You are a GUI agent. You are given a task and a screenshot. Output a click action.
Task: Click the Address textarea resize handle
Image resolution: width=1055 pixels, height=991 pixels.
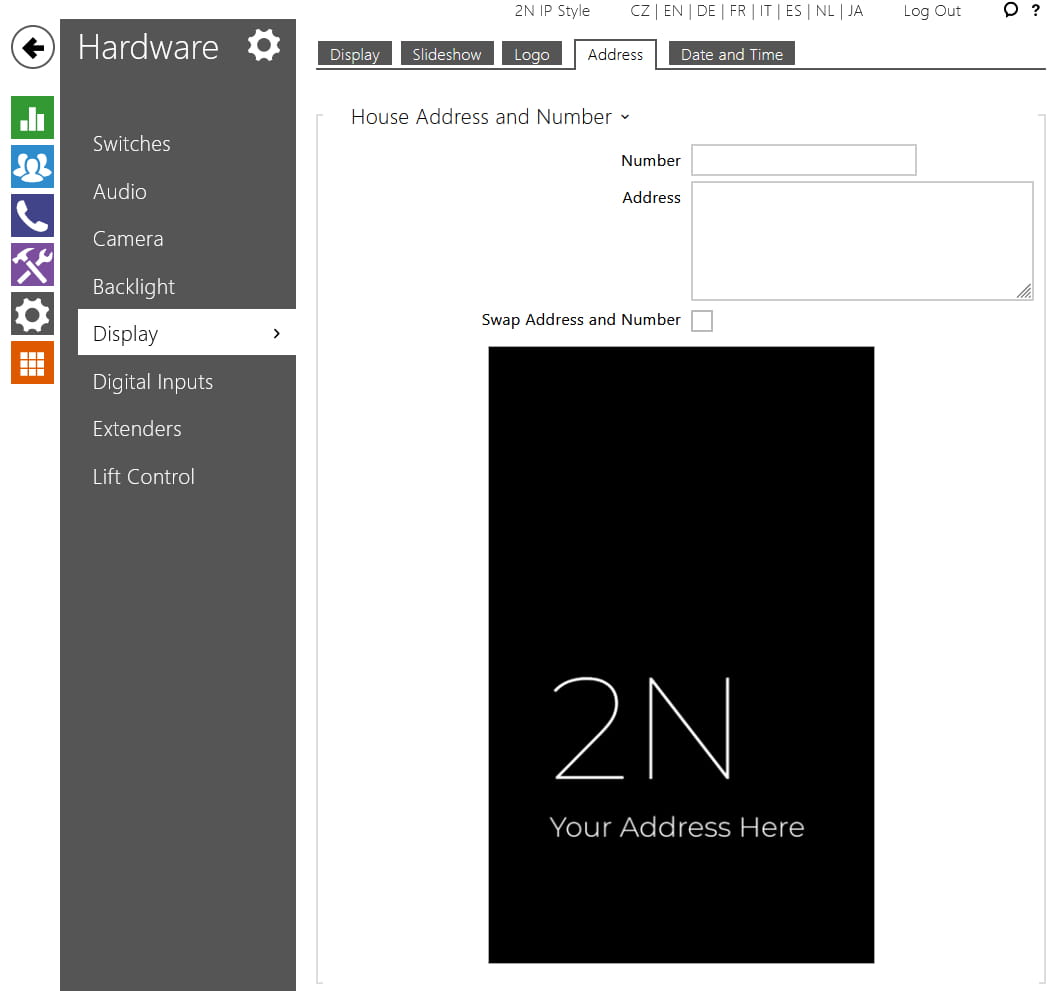1024,291
